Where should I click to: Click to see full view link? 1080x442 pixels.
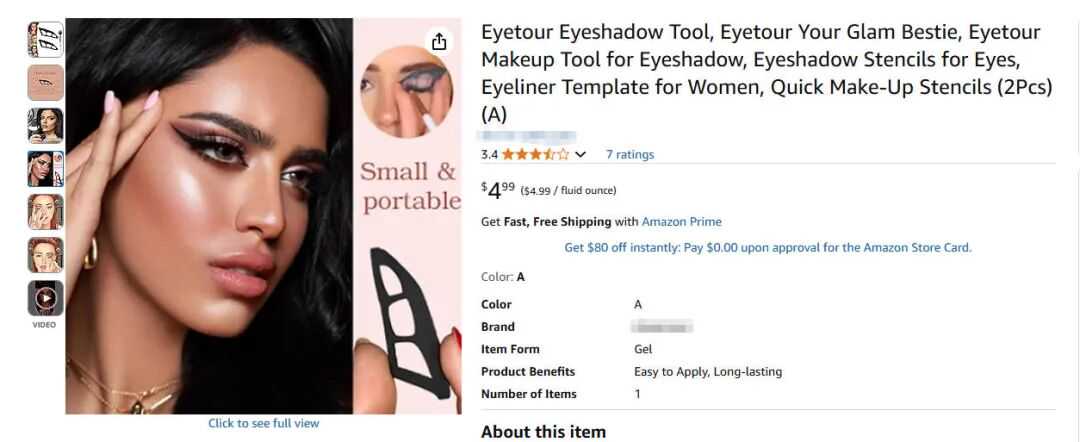pyautogui.click(x=264, y=423)
